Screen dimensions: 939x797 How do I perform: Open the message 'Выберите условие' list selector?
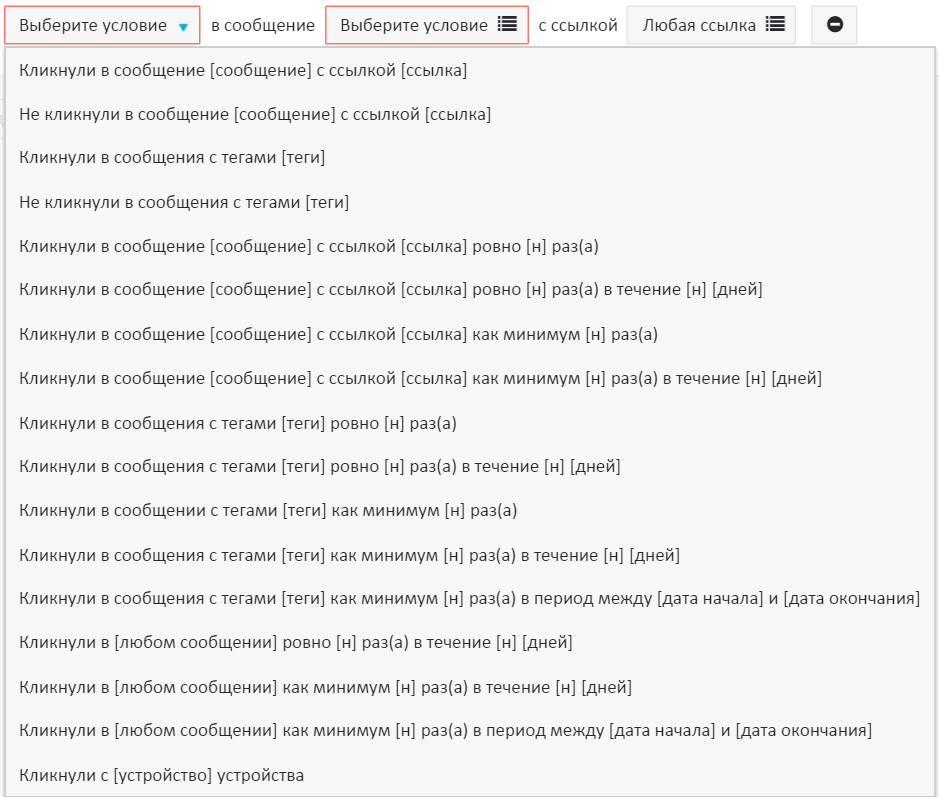[x=427, y=25]
